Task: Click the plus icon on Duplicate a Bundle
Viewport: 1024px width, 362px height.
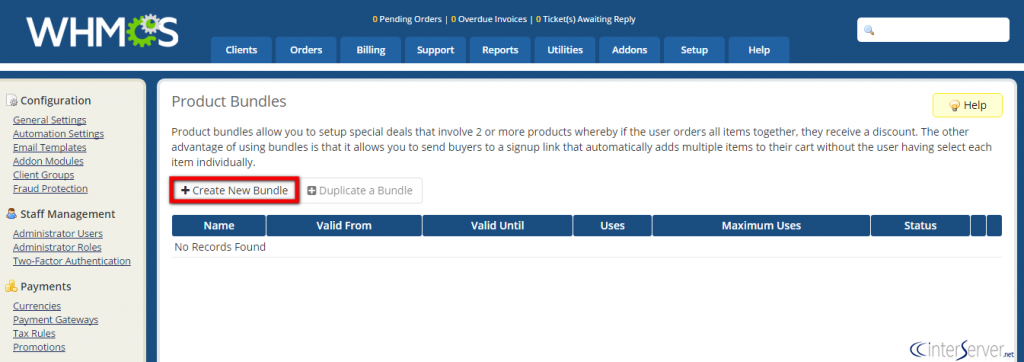Action: (x=312, y=191)
